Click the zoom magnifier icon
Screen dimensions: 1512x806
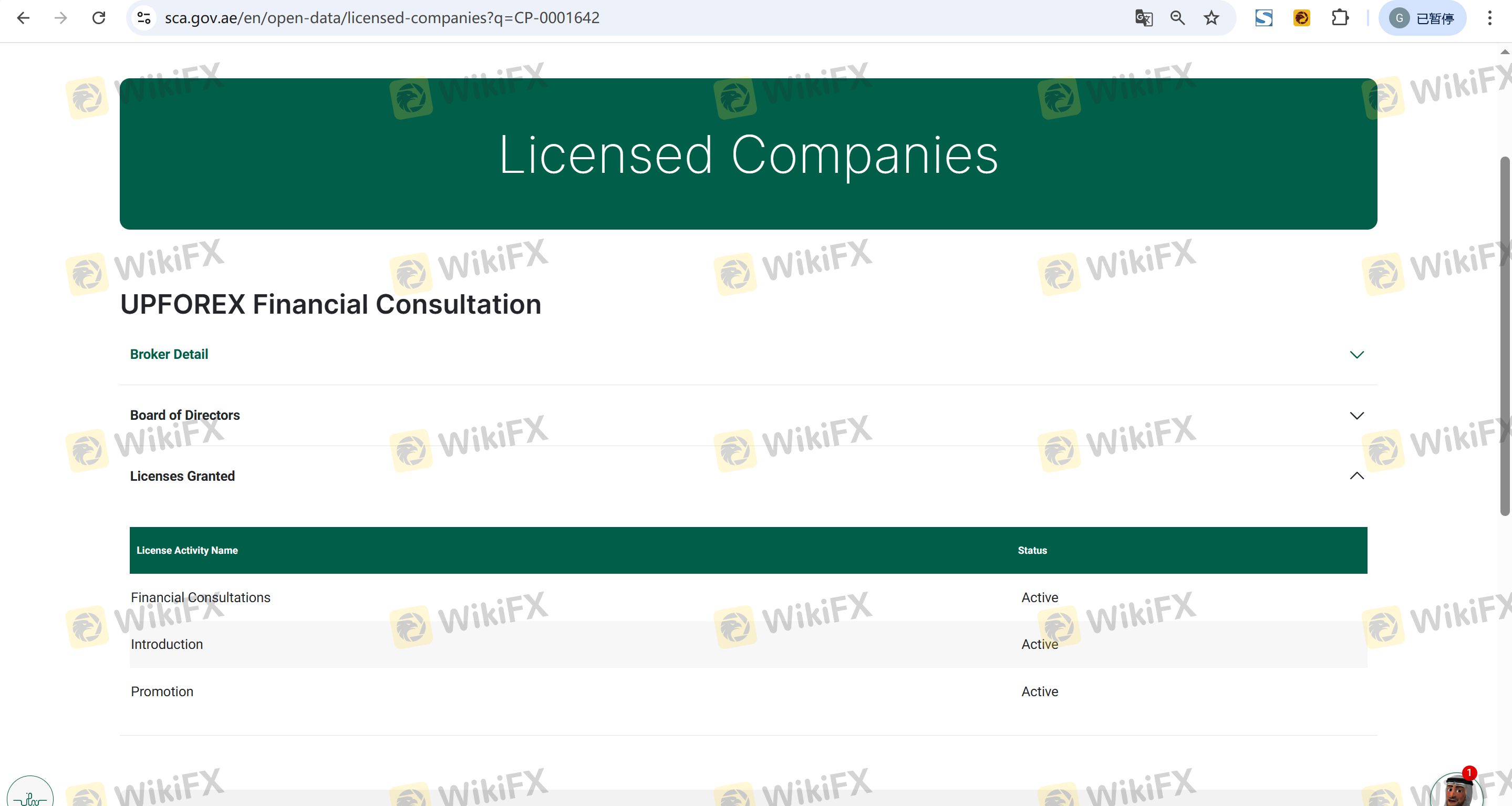pyautogui.click(x=1177, y=18)
